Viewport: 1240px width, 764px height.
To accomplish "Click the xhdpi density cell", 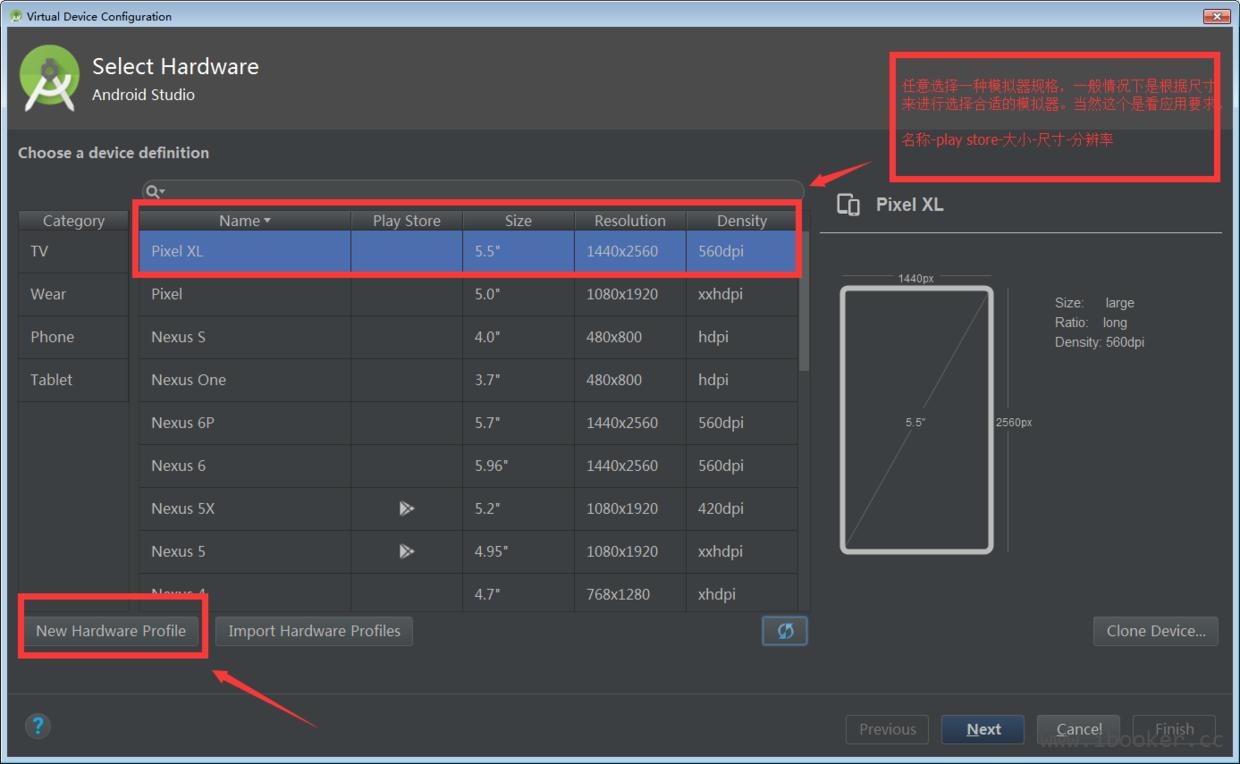I will (x=742, y=594).
